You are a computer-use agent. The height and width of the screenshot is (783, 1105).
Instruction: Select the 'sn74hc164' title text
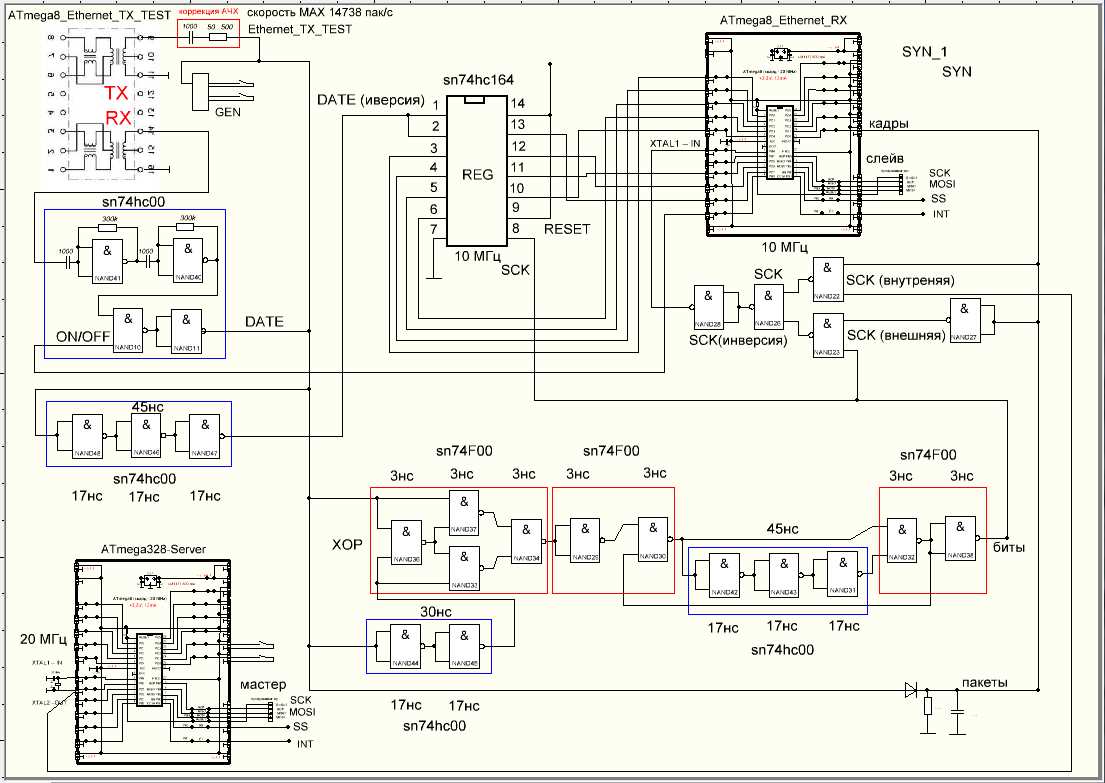(x=479, y=80)
